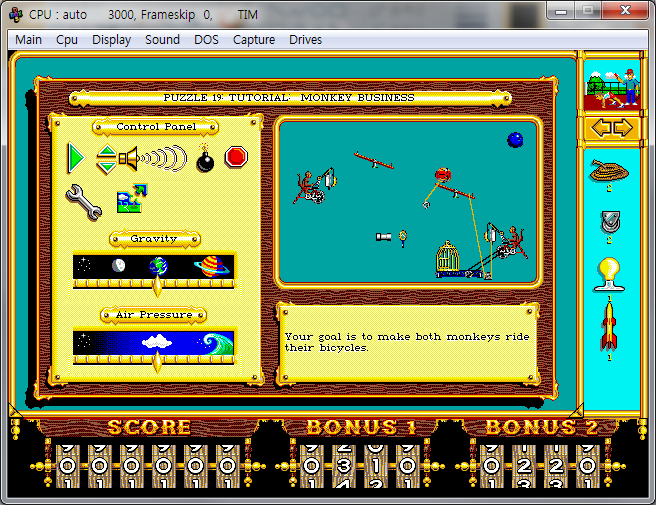
Task: Start the puzzle with the green play arrow
Action: 76,158
